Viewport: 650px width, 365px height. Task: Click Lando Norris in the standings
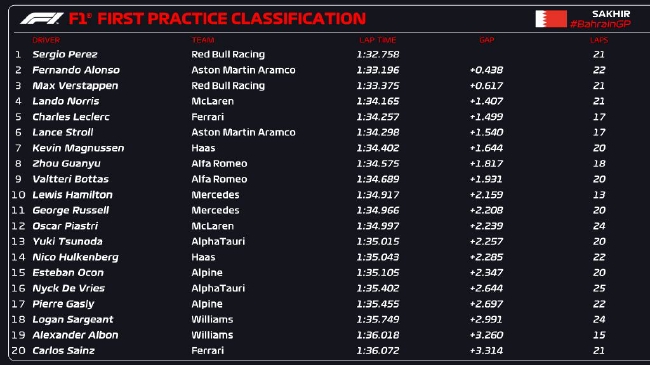[x=65, y=101]
